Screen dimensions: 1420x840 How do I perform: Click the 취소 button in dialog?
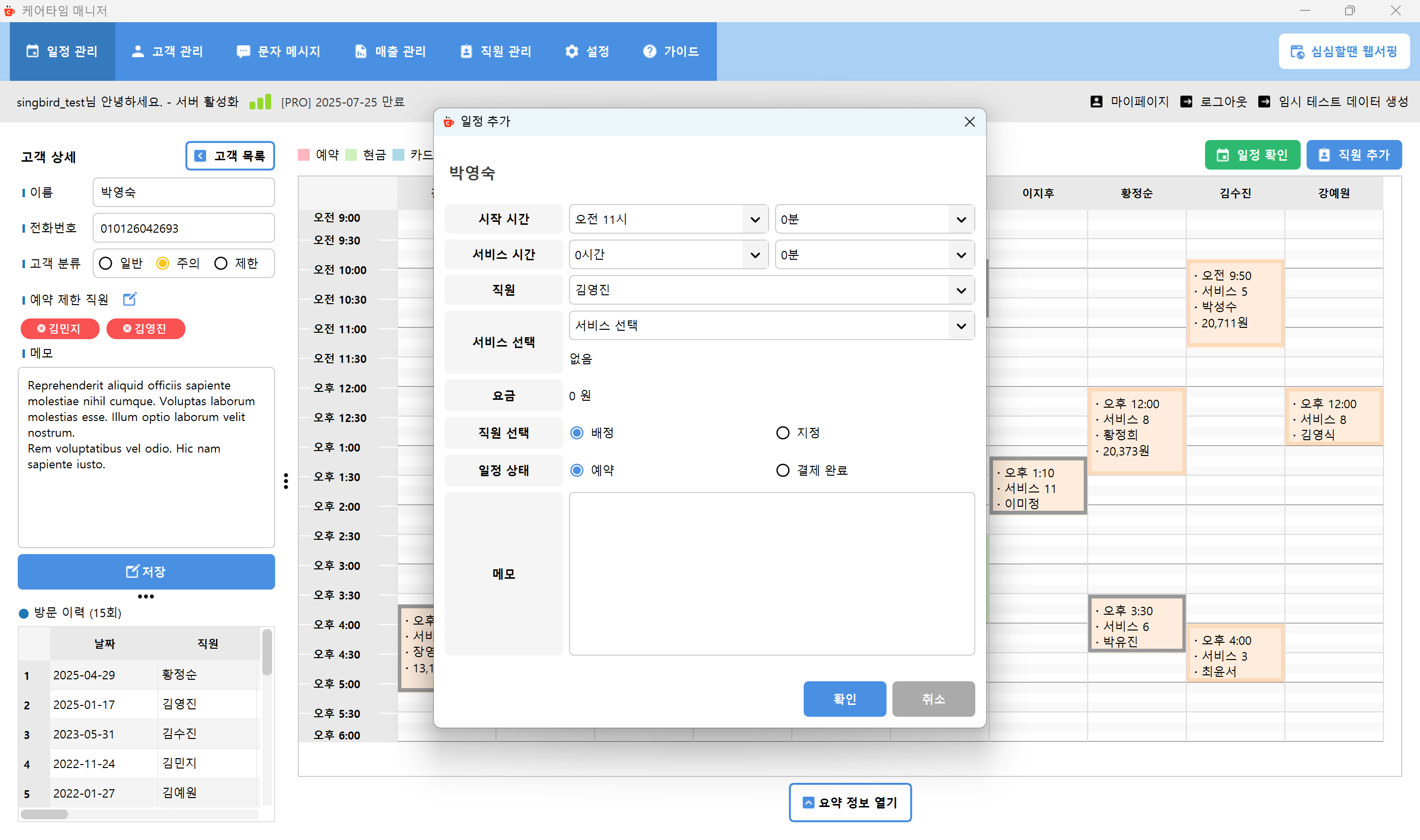[933, 699]
